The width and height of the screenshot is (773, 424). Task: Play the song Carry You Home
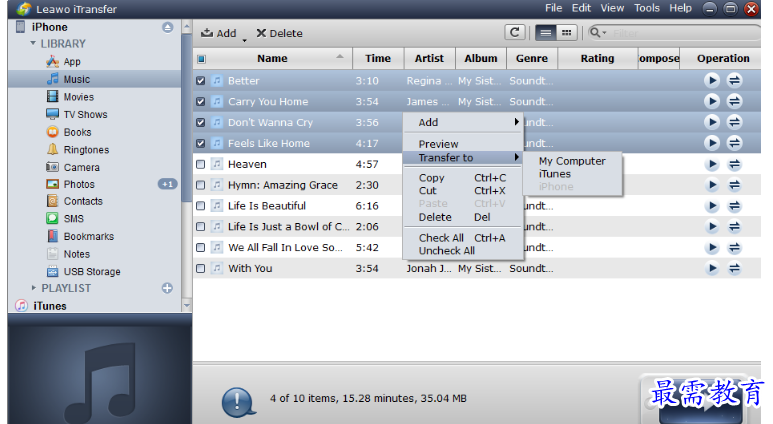(x=712, y=101)
